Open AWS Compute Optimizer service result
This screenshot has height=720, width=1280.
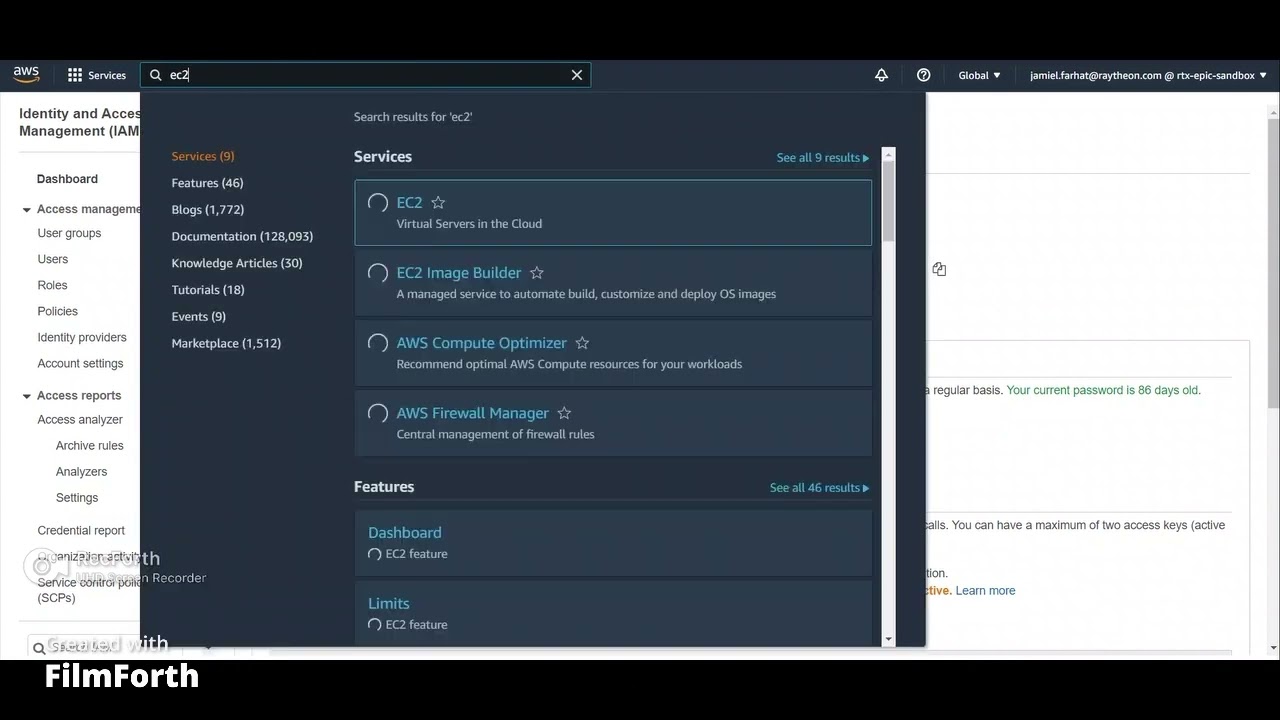coord(613,352)
